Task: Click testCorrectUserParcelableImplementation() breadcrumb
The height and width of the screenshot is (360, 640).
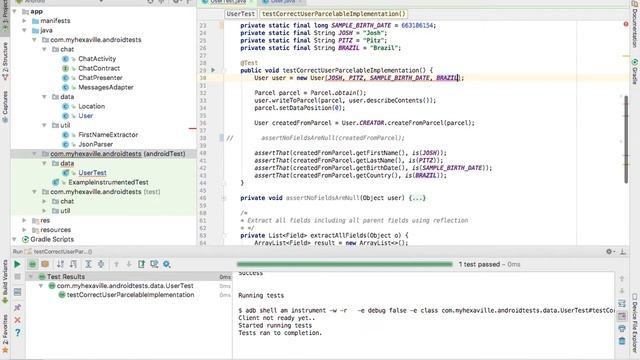Action: coord(333,14)
